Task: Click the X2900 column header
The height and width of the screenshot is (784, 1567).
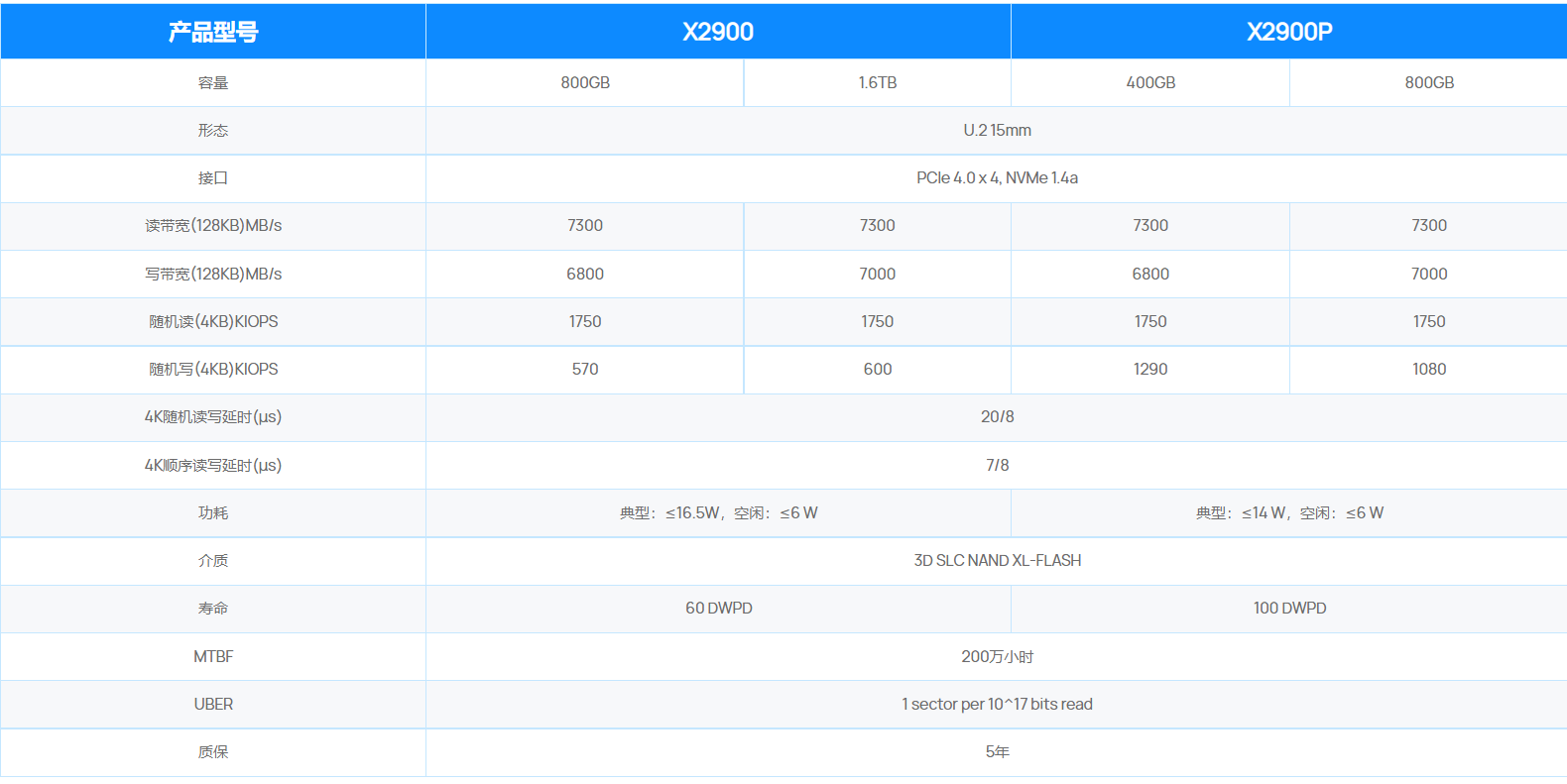Action: pos(718,32)
